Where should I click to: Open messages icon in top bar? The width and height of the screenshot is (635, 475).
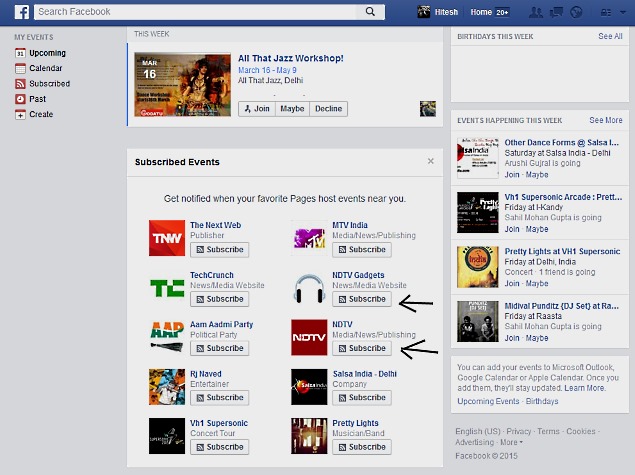point(556,13)
